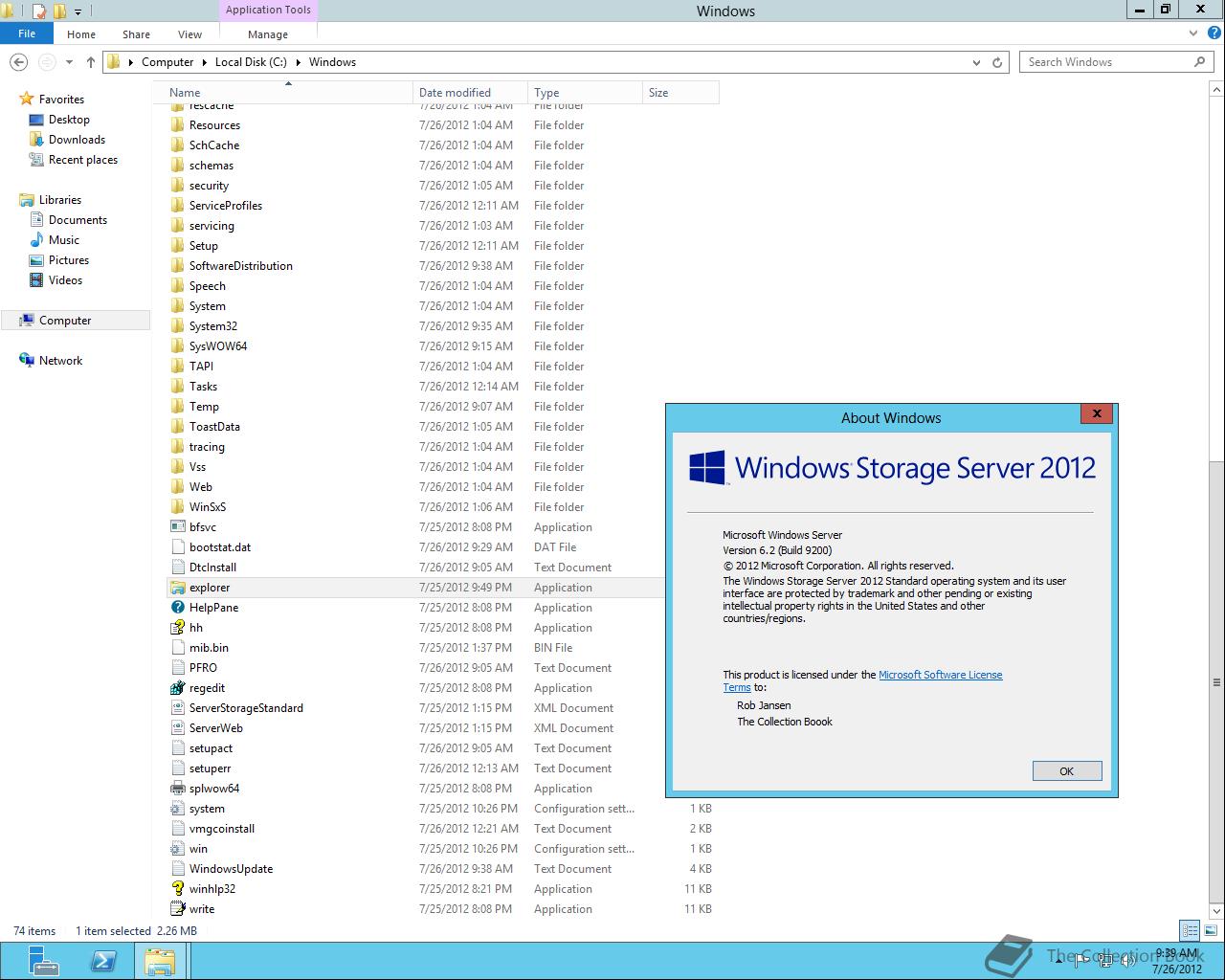Screen dimensions: 1225x980
Task: Open Recent places in Favorites
Action: pos(83,160)
